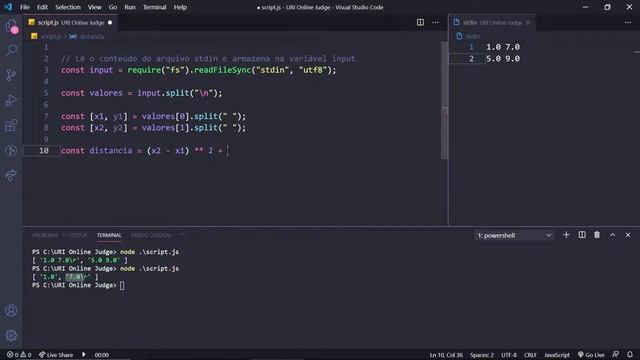Switch to the Problems panel tab
Image resolution: width=640 pixels, height=360 pixels.
click(x=45, y=235)
